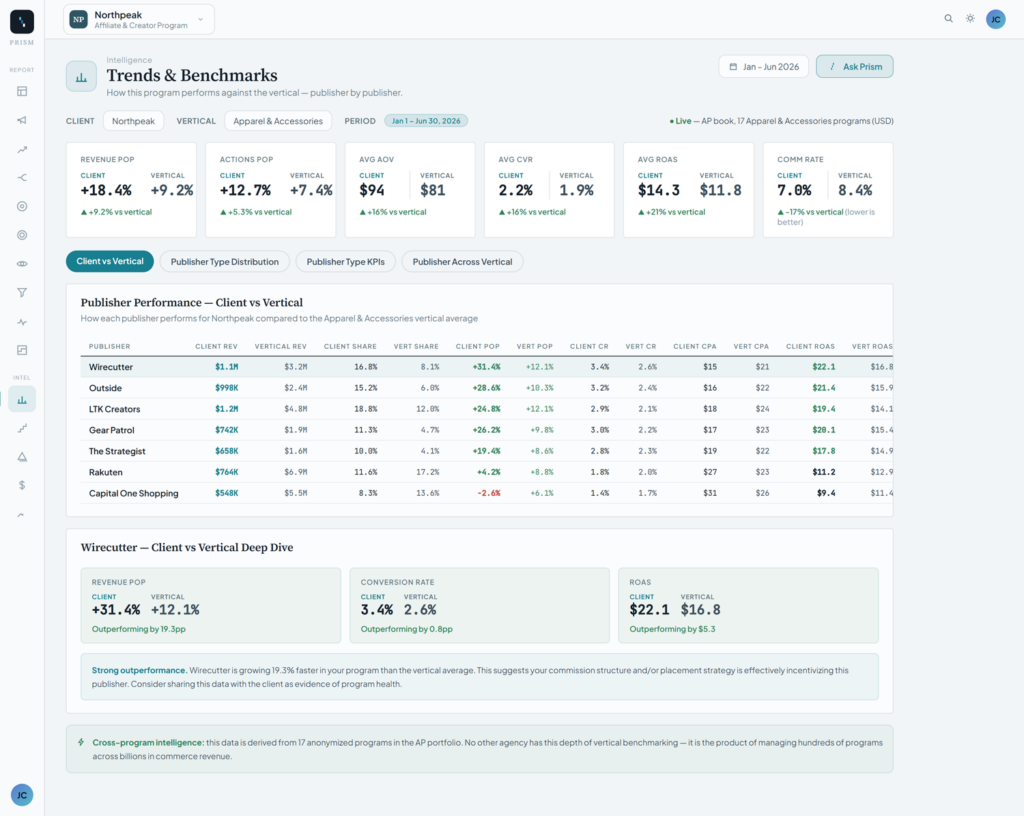Select the bar chart Intel icon in sidebar
The width and height of the screenshot is (1024, 816).
tap(22, 400)
